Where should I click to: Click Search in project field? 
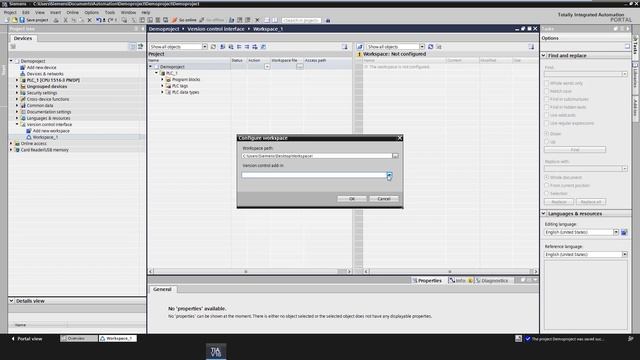(x=301, y=20)
